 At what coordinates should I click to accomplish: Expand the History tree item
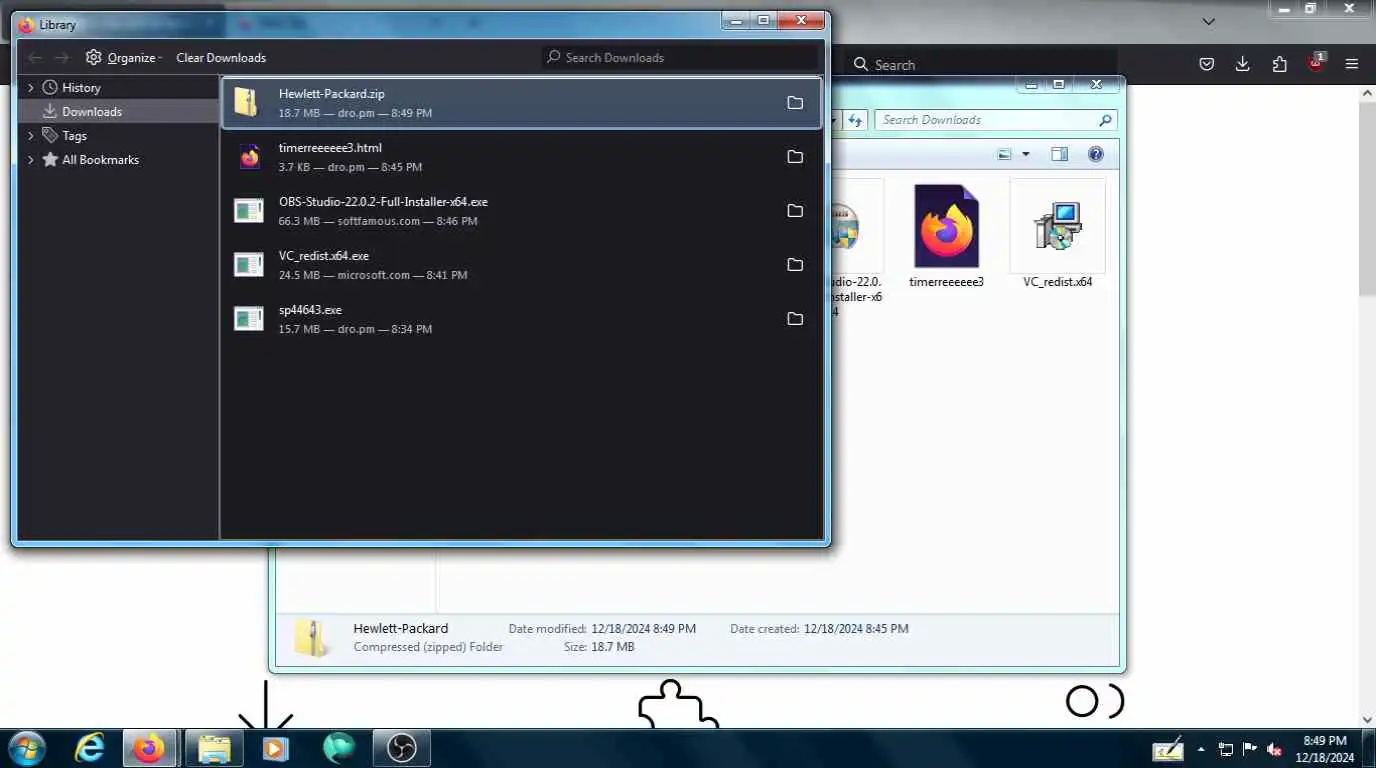(x=31, y=88)
